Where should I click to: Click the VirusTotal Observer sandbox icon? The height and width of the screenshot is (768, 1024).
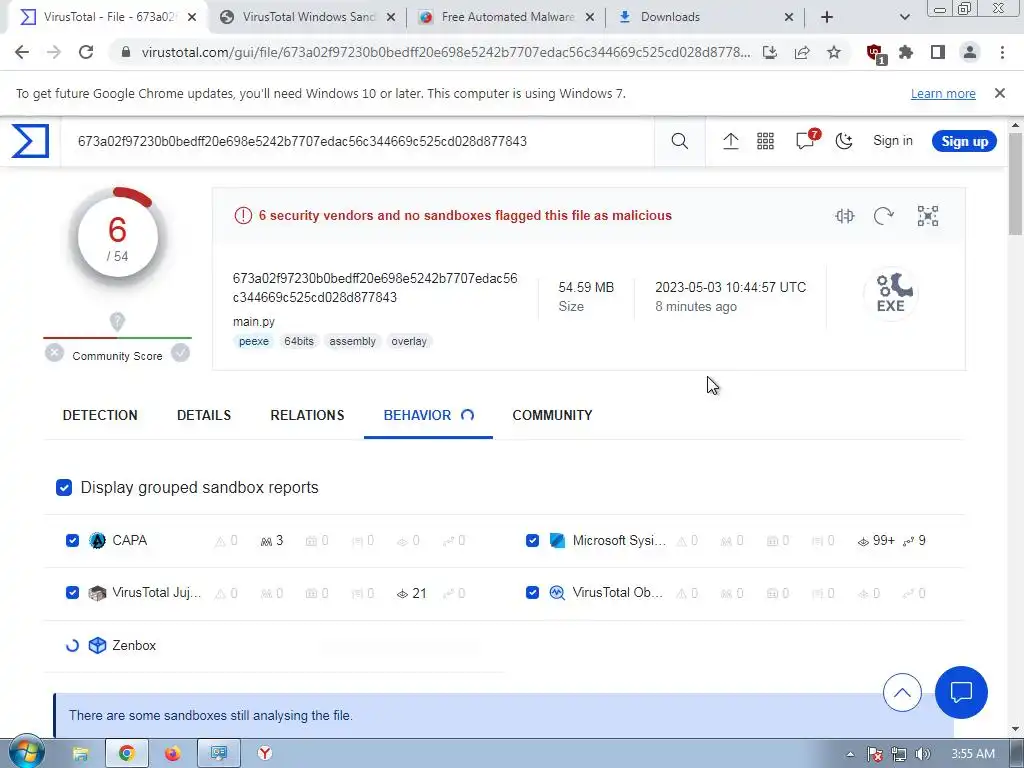tap(557, 593)
